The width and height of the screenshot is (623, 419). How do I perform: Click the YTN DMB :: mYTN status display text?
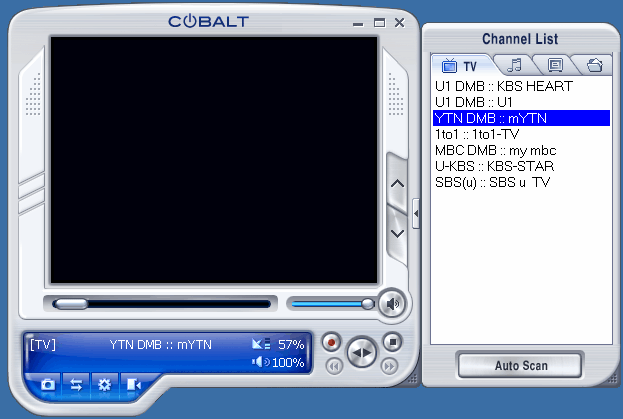pos(161,344)
